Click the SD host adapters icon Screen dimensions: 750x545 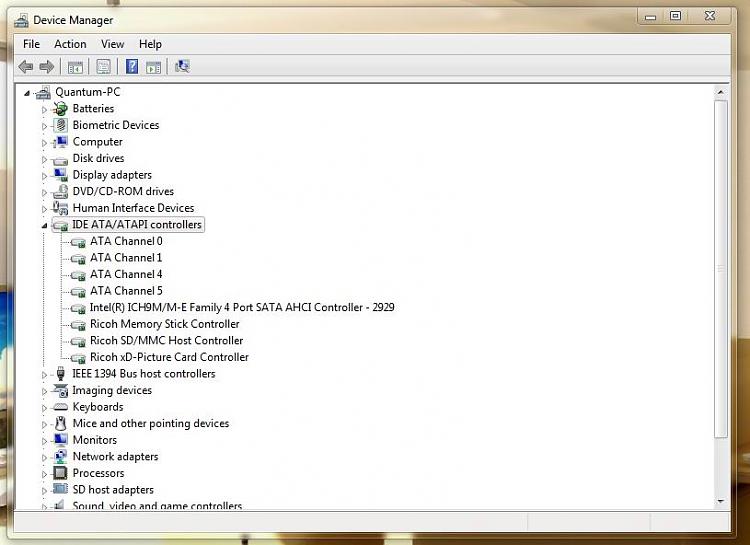[60, 489]
